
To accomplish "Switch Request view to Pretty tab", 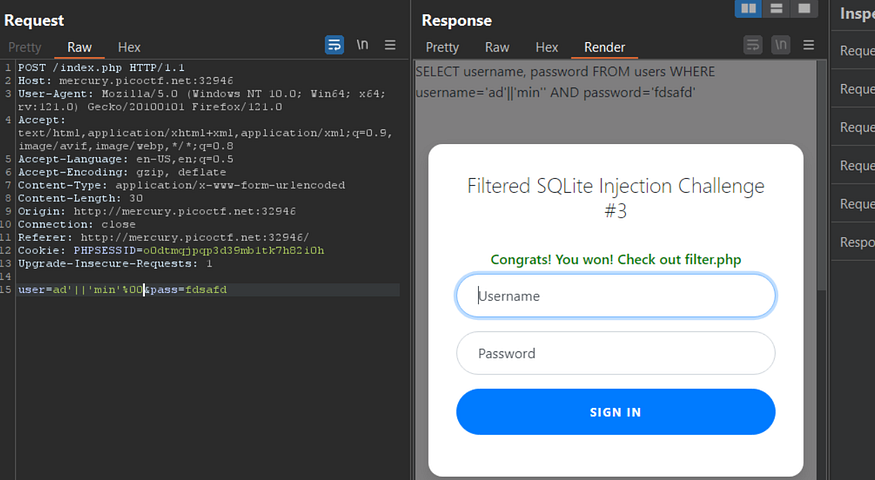I will (25, 47).
